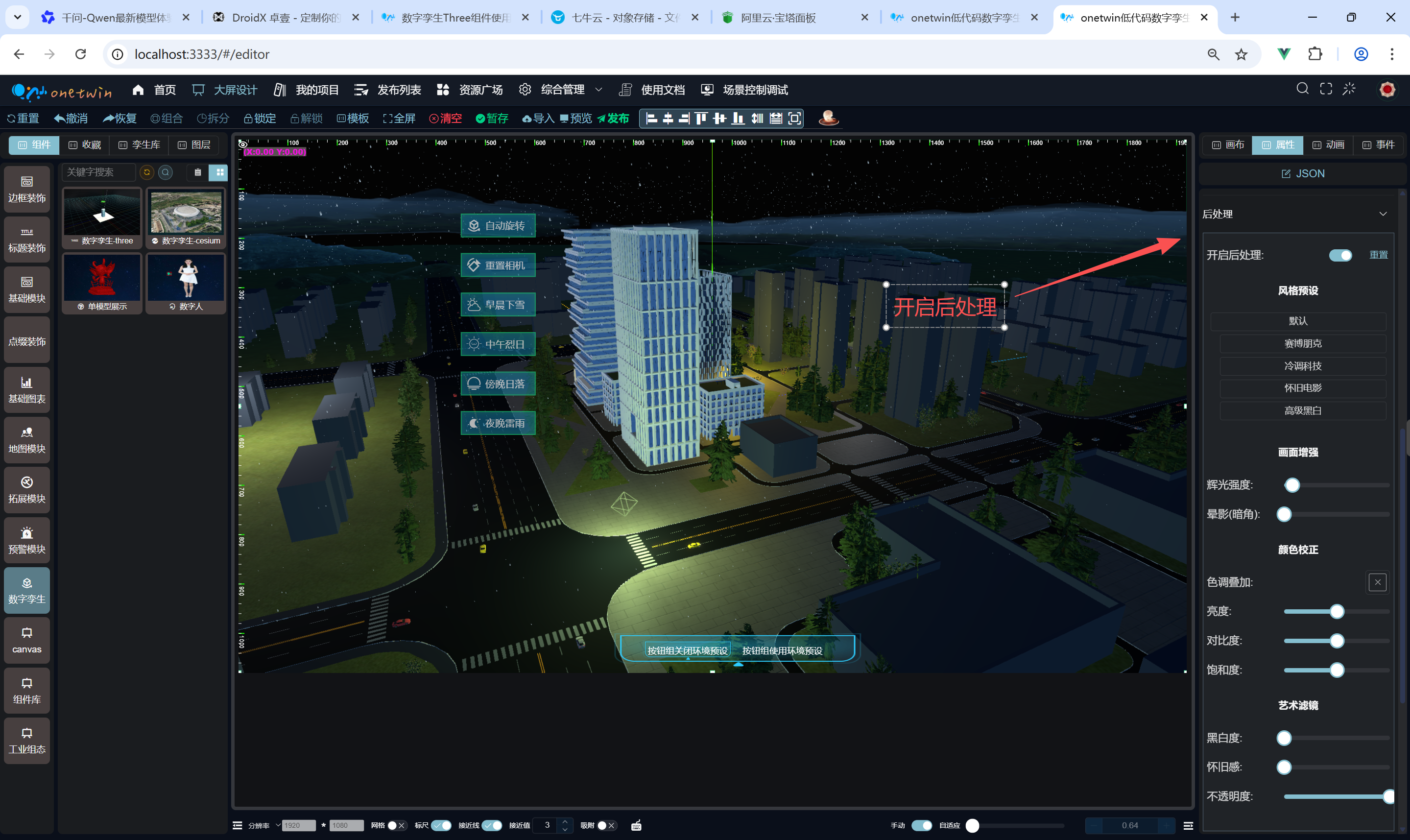Click the keyboard shortcuts icon in bottom bar
Image resolution: width=1410 pixels, height=840 pixels.
point(636,825)
